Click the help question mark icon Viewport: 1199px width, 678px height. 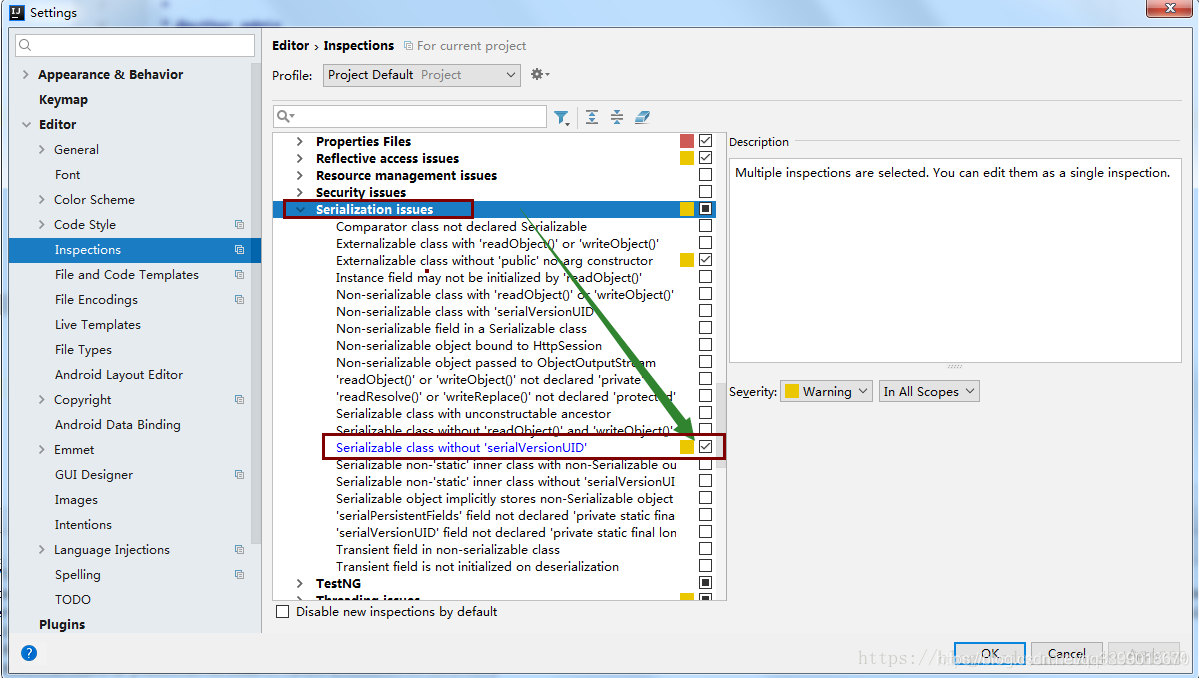29,653
